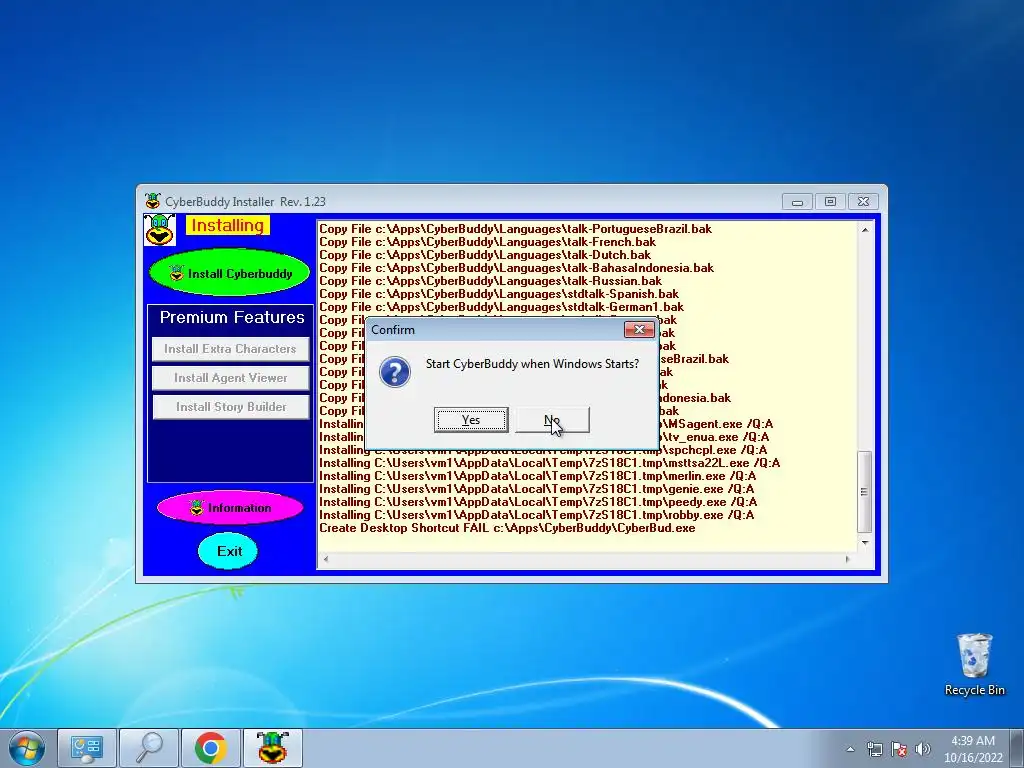Click the log line installing genie.exe

pyautogui.click(x=536, y=489)
